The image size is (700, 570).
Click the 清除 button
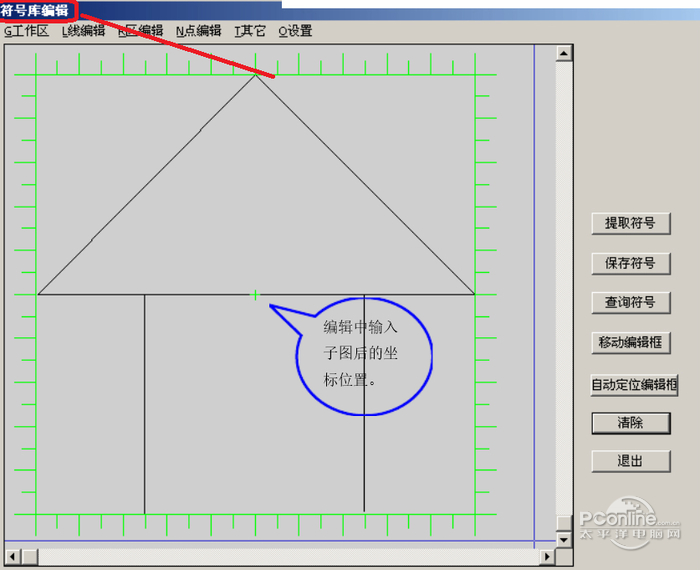coord(630,423)
